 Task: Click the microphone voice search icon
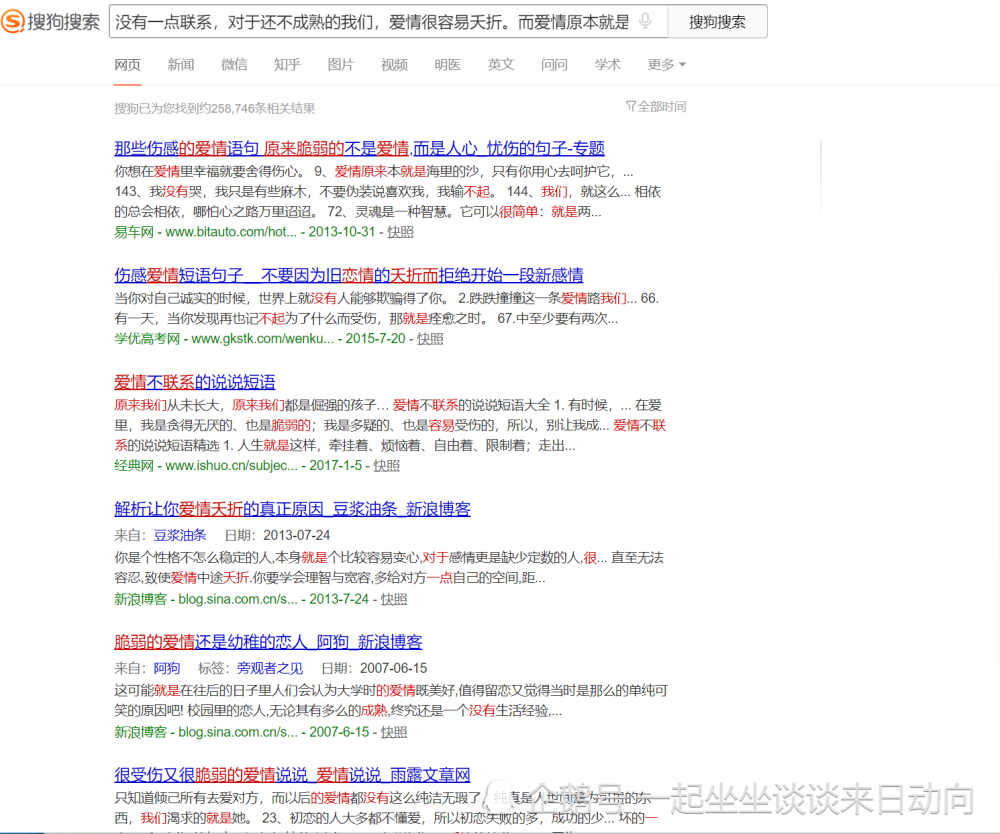(646, 21)
